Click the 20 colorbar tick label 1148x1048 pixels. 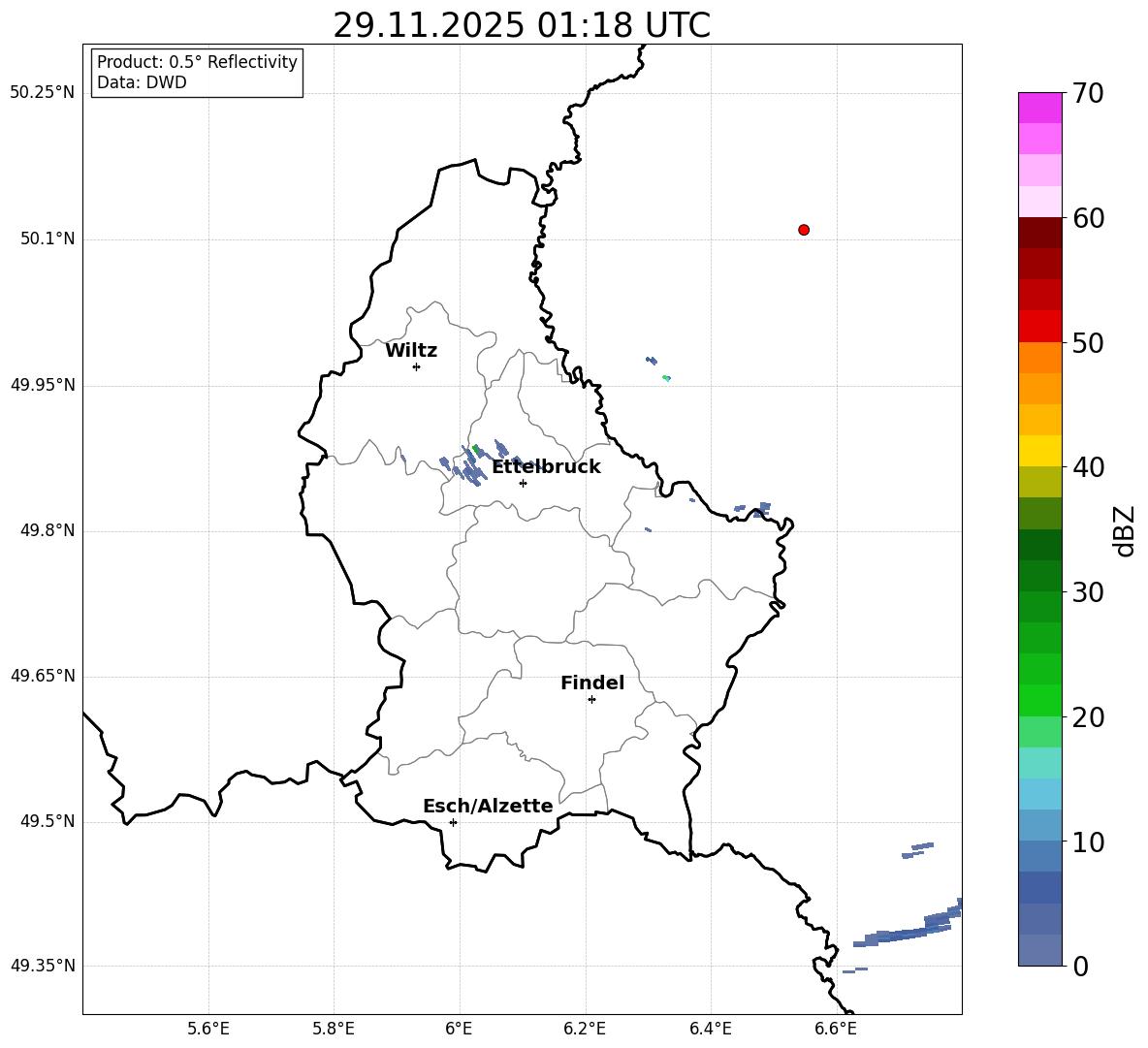pos(1088,717)
